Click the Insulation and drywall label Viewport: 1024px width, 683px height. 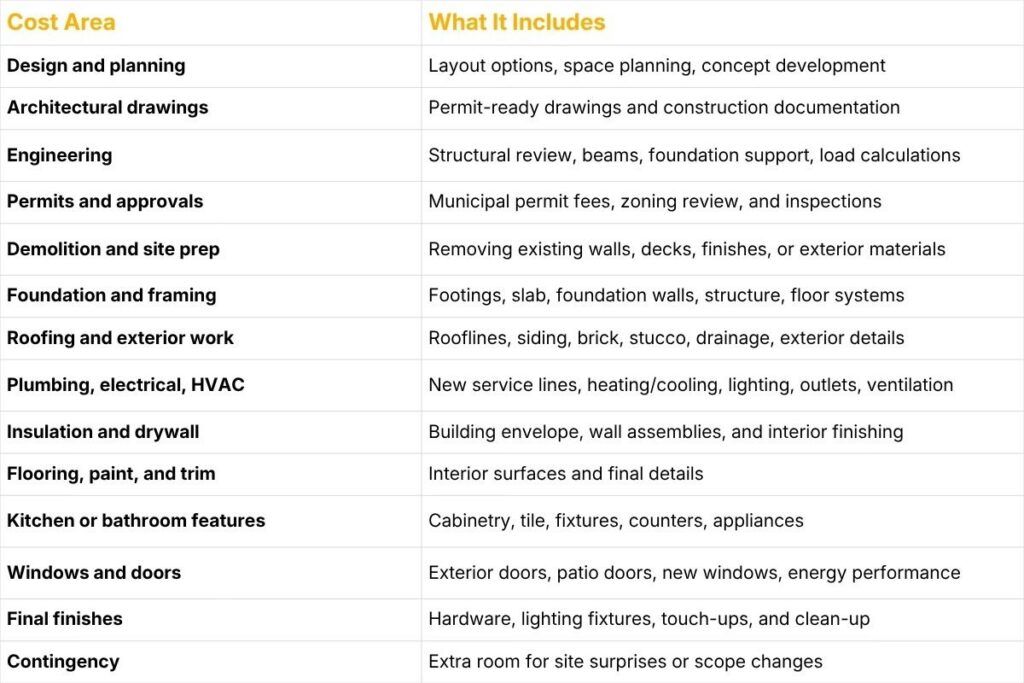(103, 432)
